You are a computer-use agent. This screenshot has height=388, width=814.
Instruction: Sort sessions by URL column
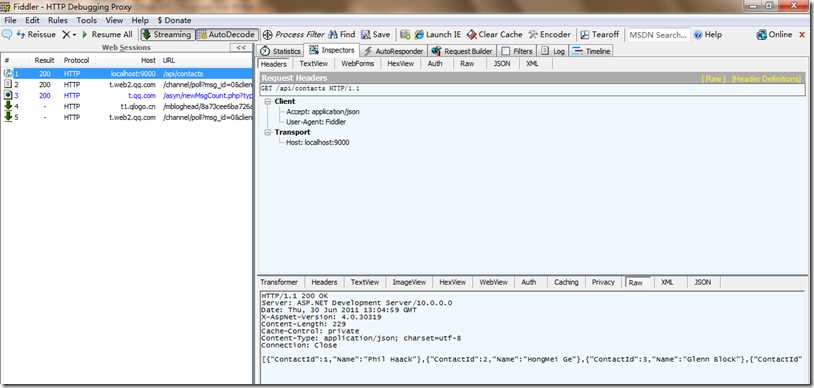pos(169,60)
